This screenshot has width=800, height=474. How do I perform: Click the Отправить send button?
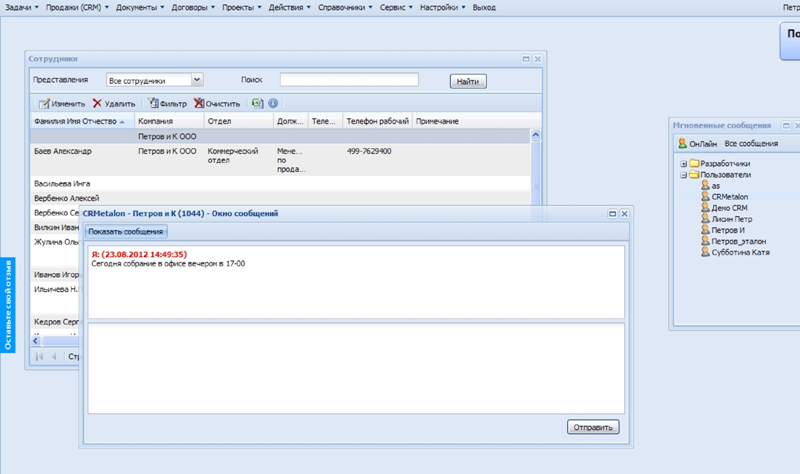(592, 427)
